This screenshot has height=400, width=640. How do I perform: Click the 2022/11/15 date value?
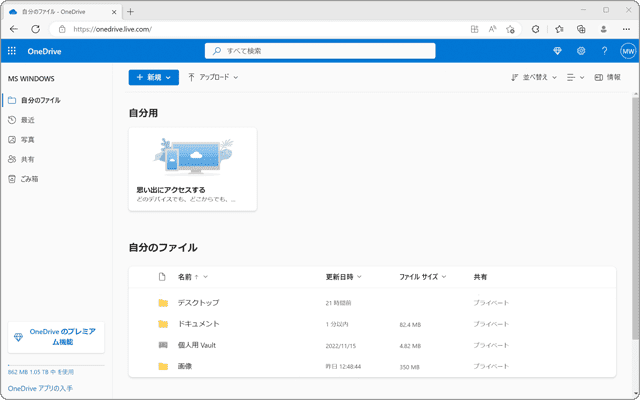341,346
